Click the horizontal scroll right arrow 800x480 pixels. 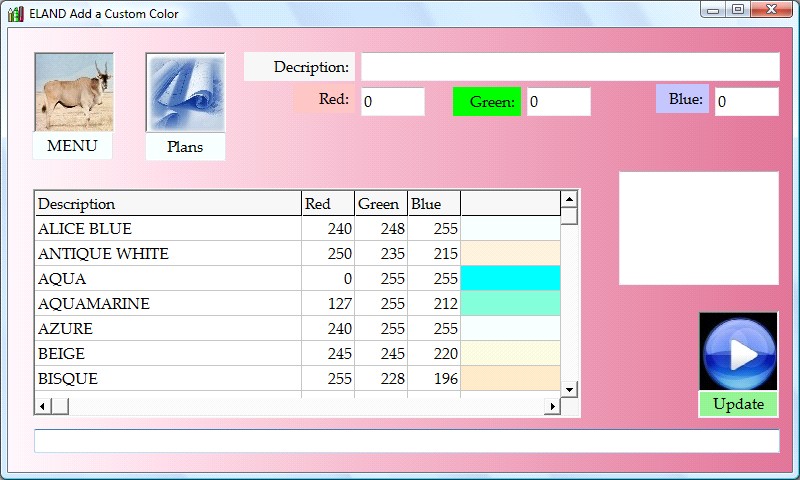click(x=551, y=406)
